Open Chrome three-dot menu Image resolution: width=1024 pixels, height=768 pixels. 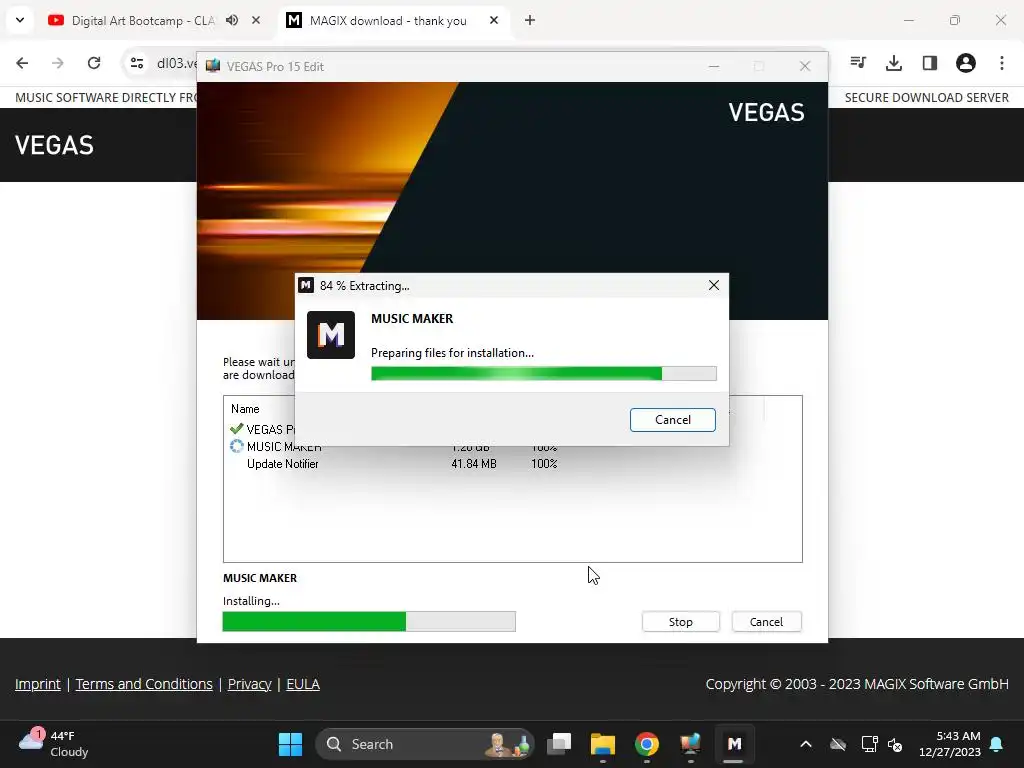pos(1002,63)
